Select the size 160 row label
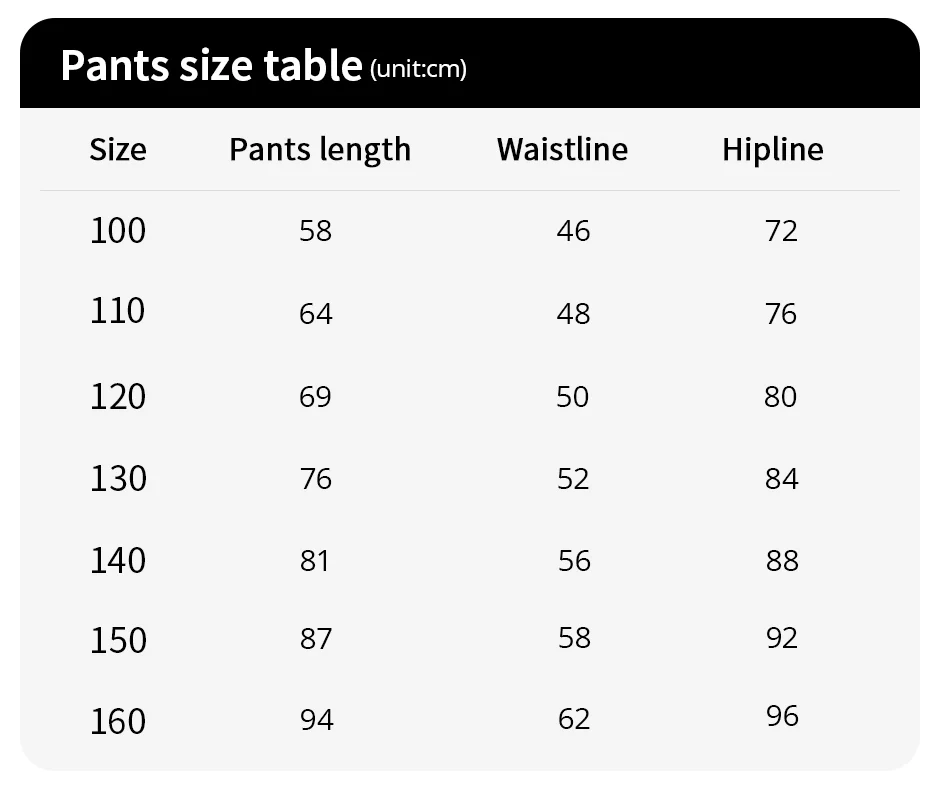 [x=118, y=721]
